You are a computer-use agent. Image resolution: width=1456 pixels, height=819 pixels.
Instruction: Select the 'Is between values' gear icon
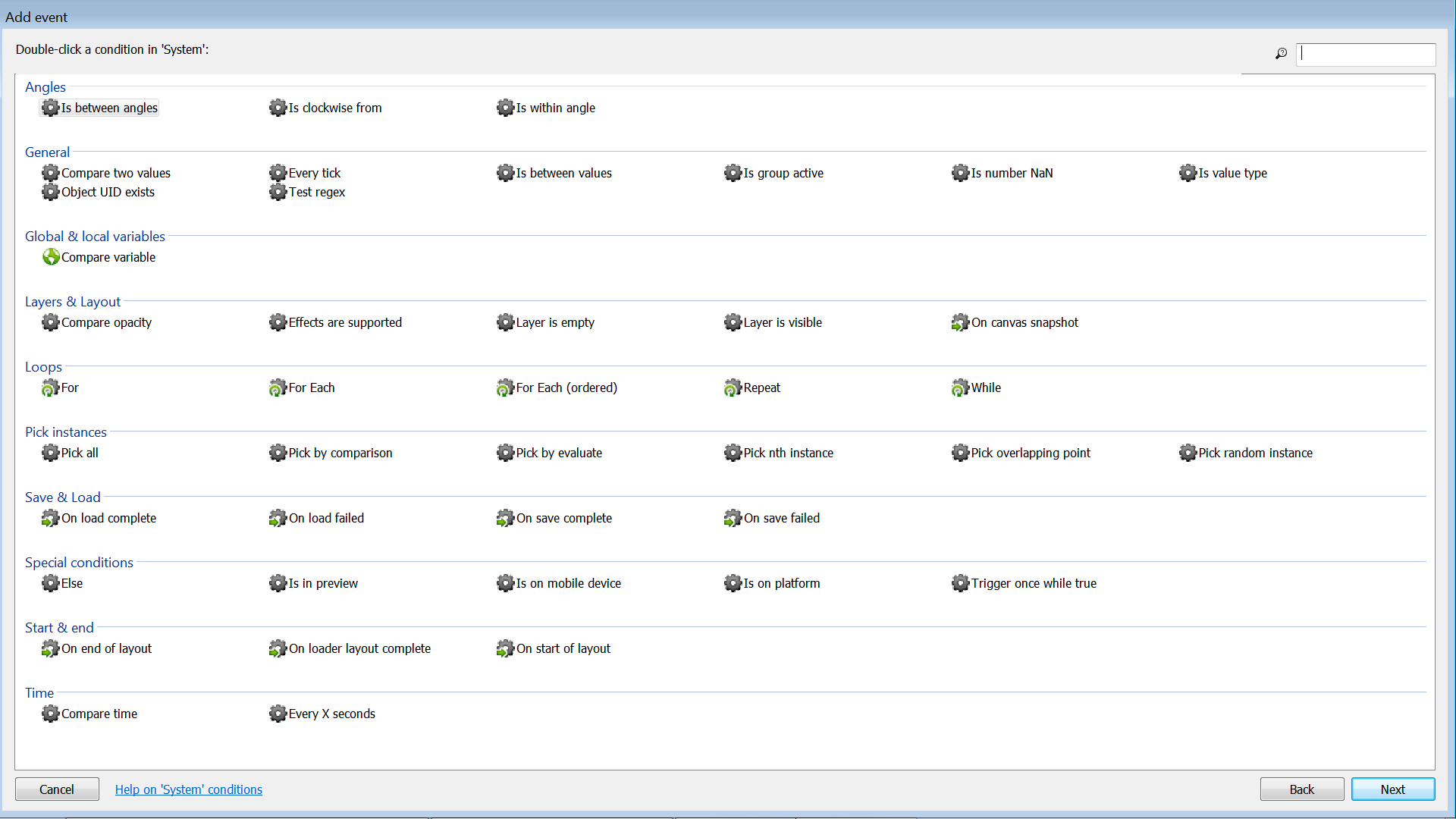tap(505, 173)
